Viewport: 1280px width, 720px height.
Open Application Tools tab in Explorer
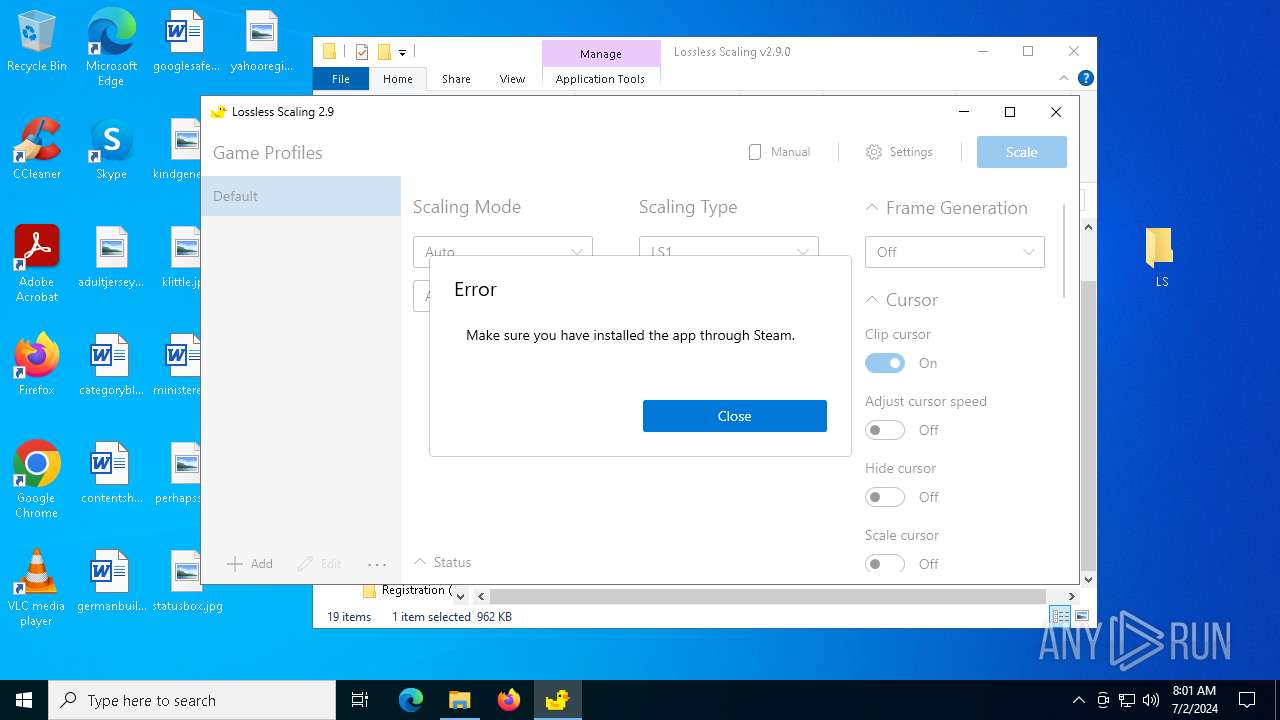600,79
